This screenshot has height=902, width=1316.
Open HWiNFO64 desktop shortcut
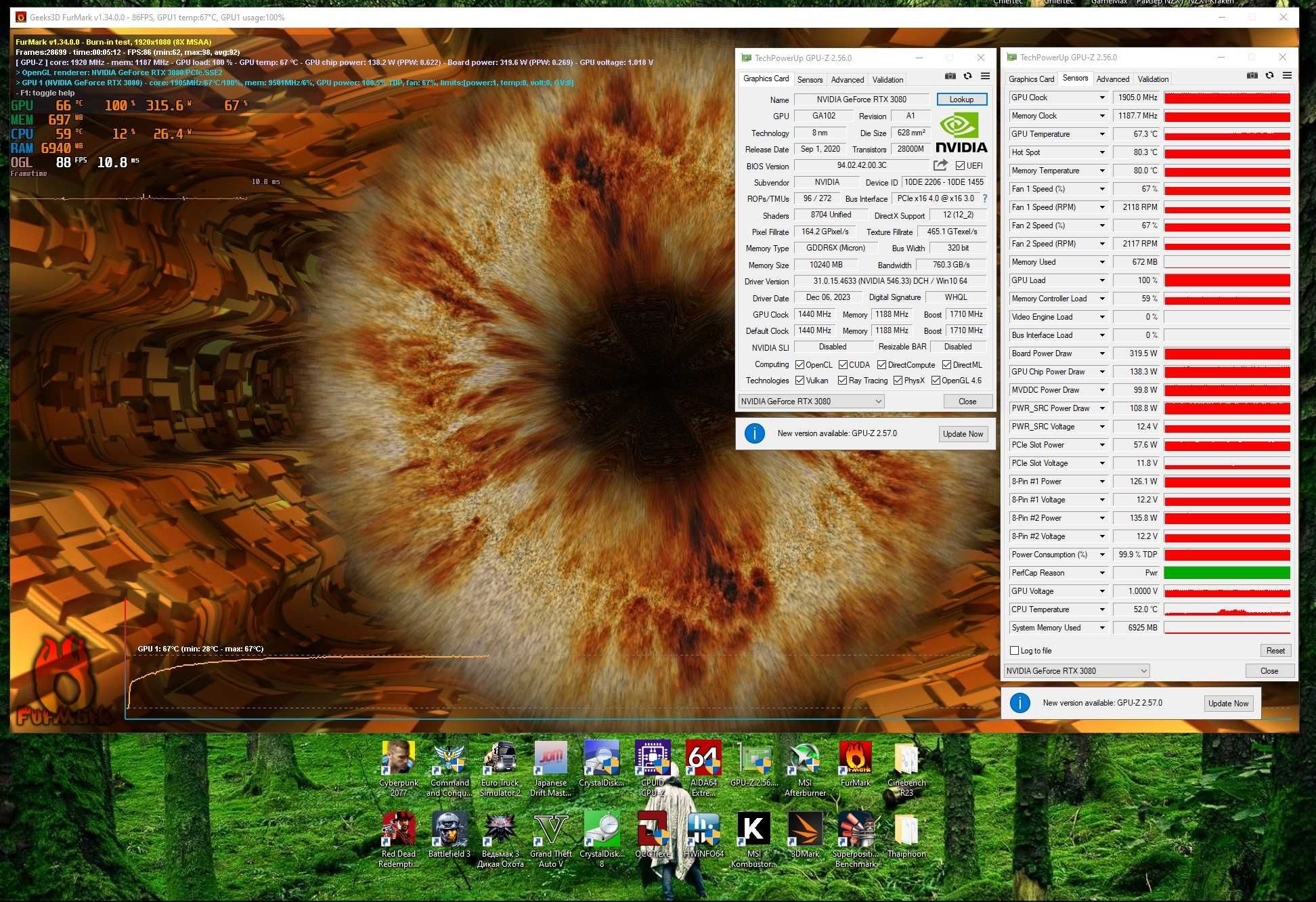click(703, 835)
